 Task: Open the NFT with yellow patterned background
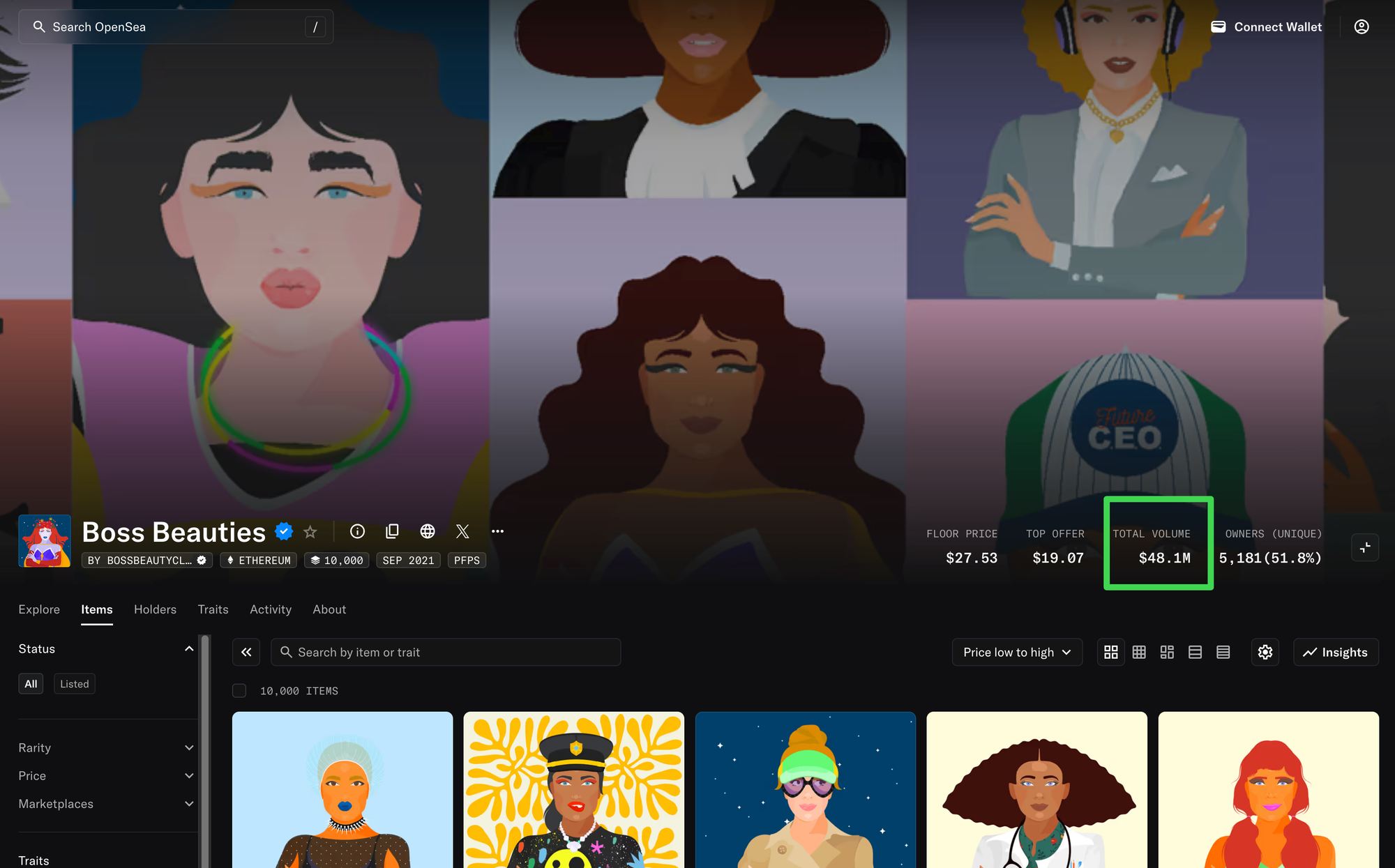click(x=574, y=790)
